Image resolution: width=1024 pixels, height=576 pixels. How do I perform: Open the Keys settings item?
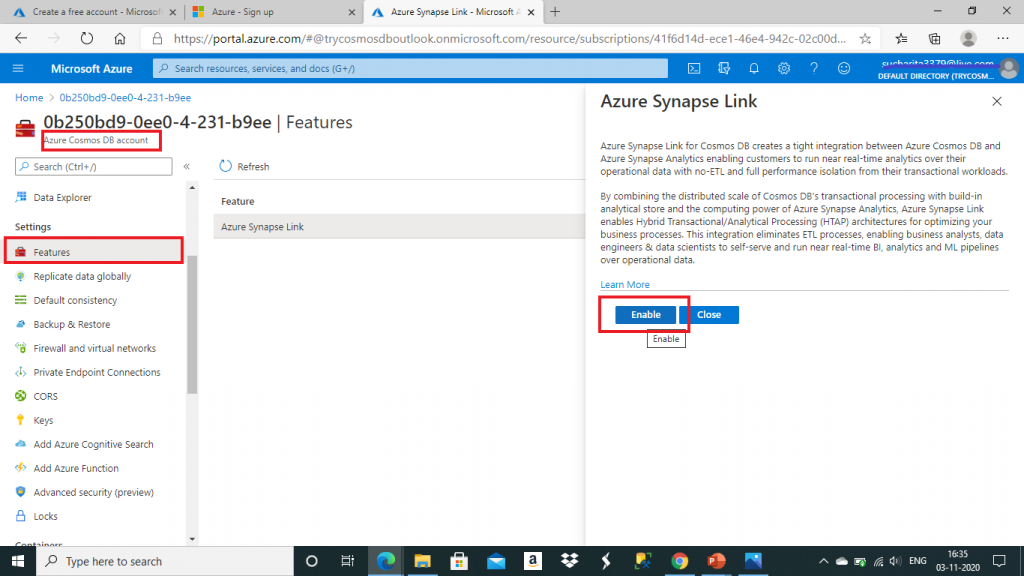tap(43, 421)
